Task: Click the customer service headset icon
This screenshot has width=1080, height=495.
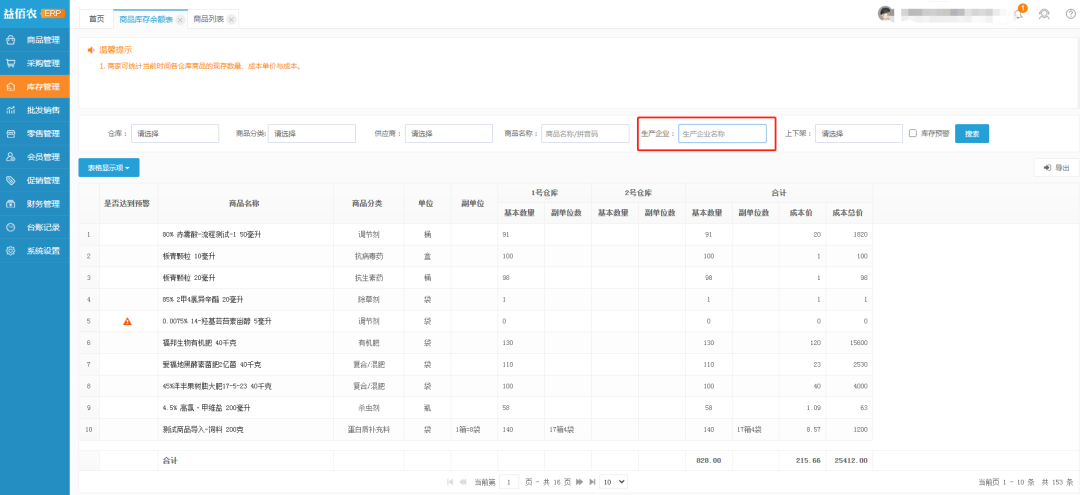Action: coord(1045,14)
